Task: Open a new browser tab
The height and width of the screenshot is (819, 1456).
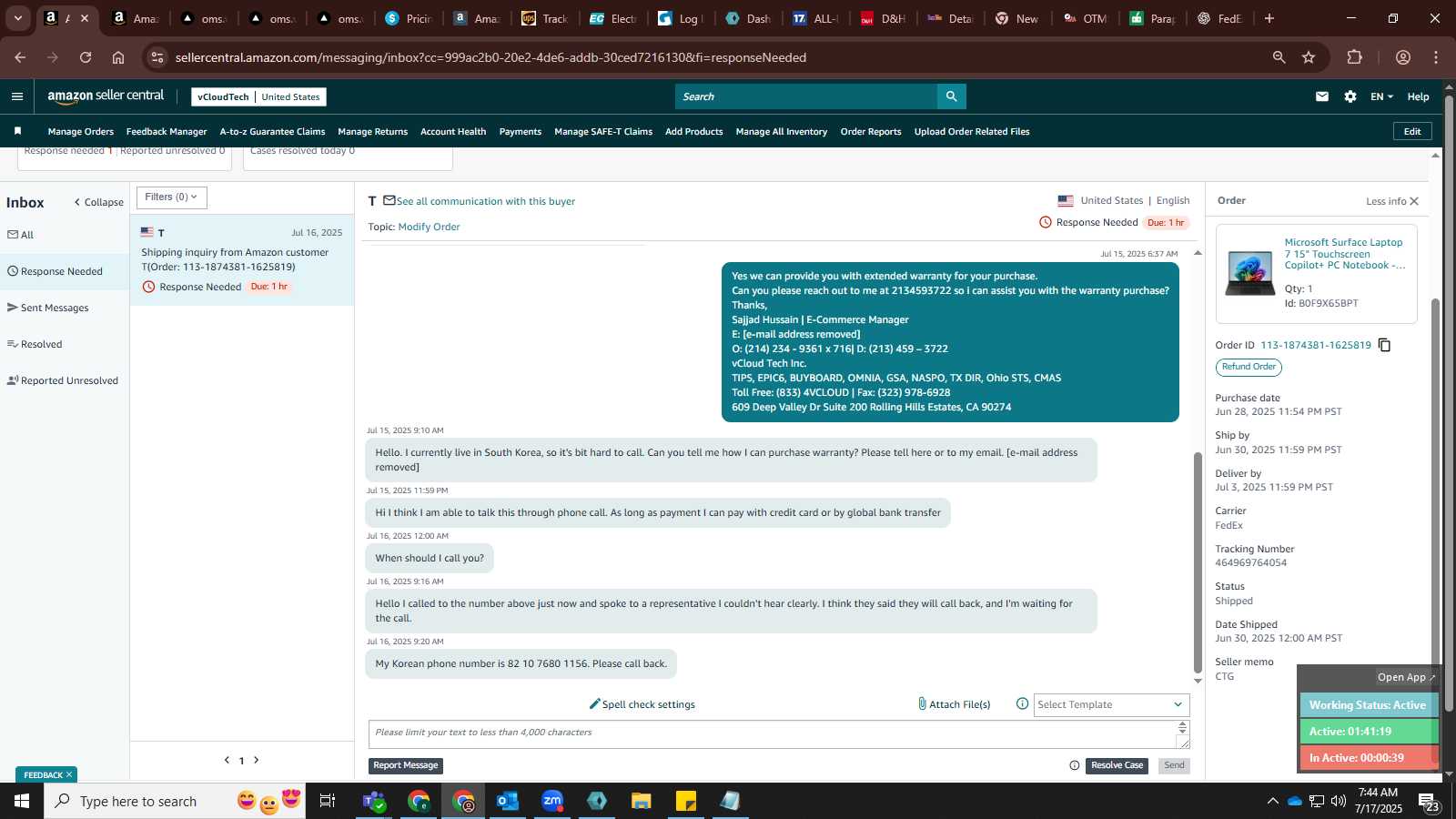Action: [x=1269, y=18]
